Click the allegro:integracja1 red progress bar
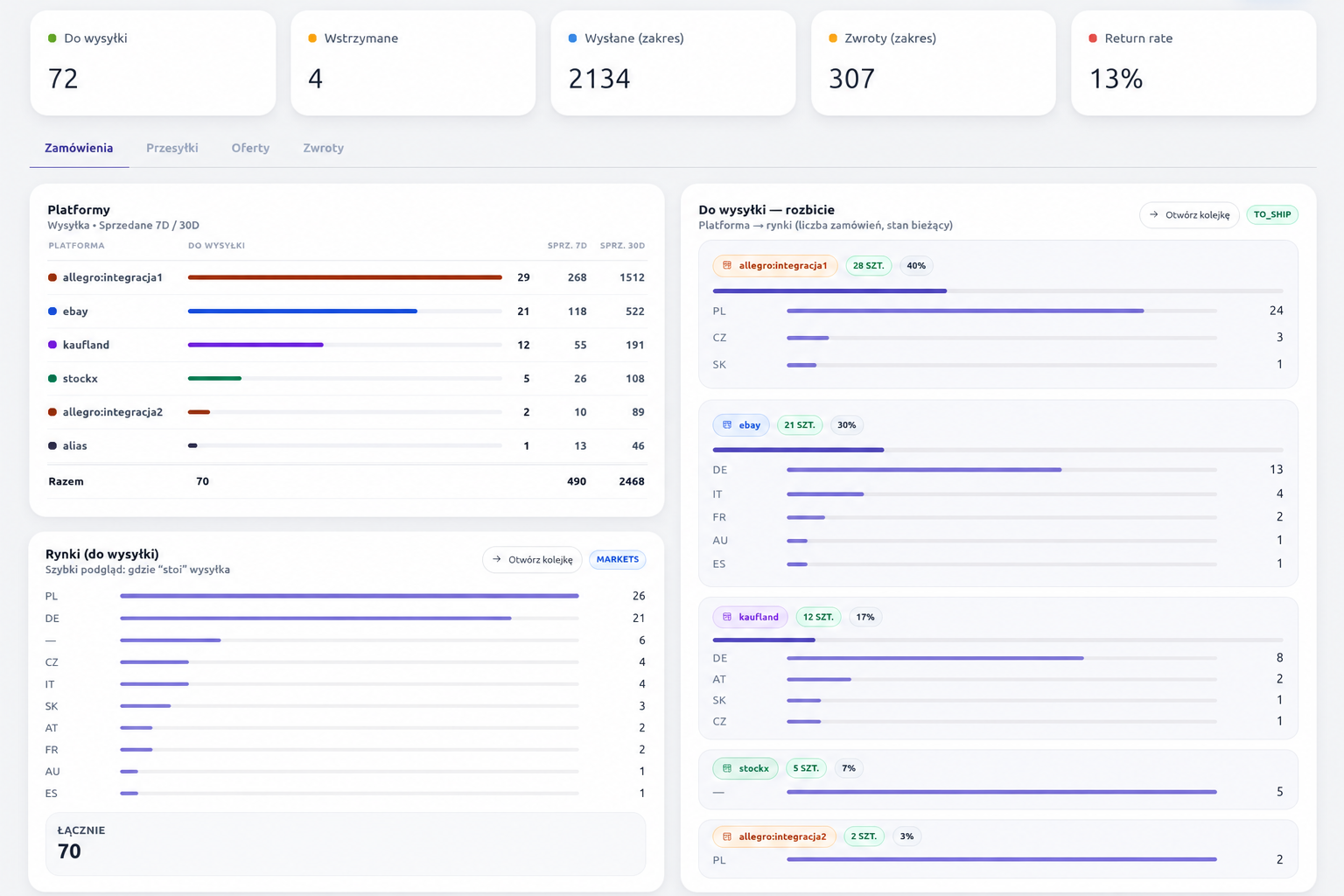The image size is (1344, 896). pyautogui.click(x=345, y=277)
